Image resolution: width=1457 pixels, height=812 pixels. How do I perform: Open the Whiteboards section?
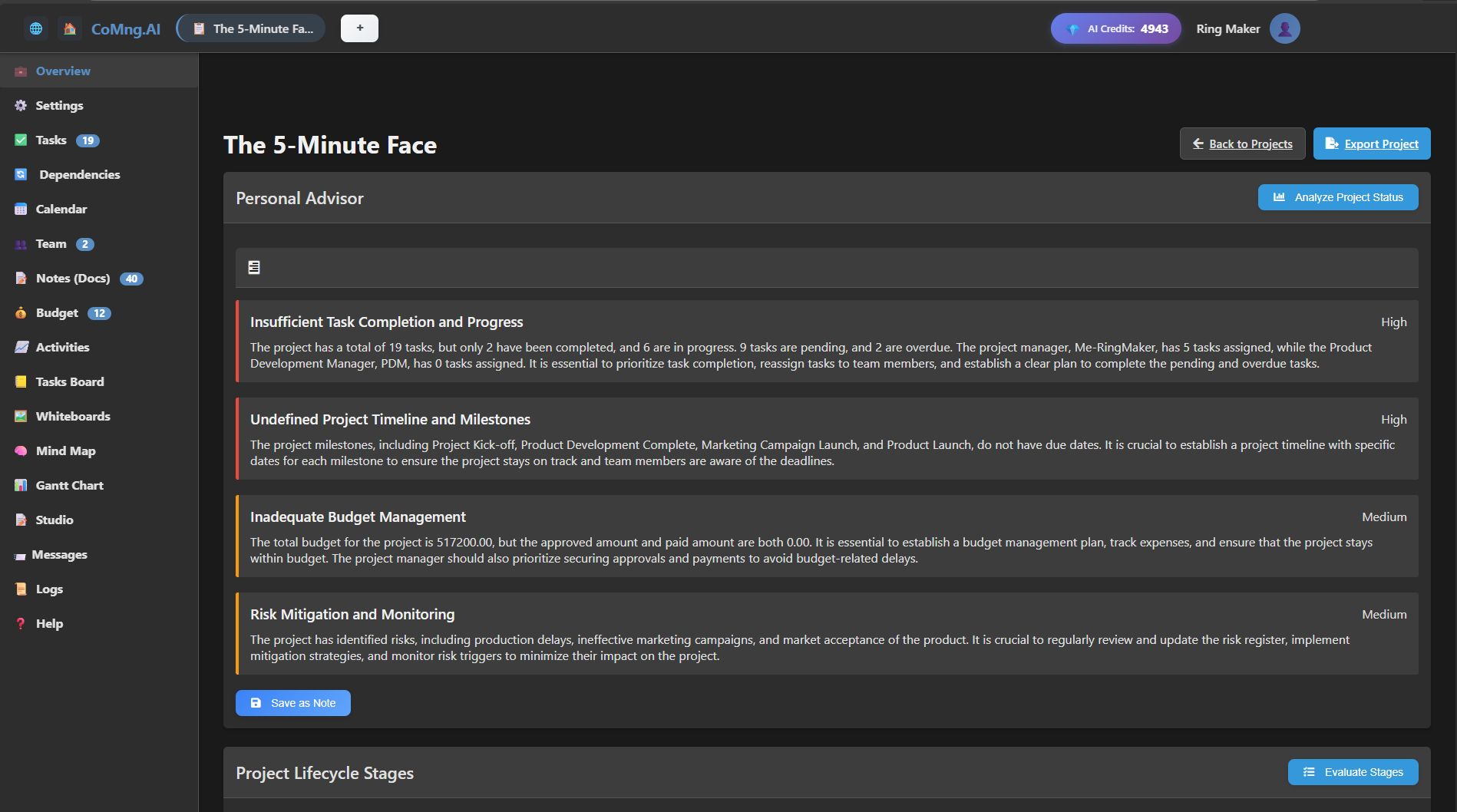click(72, 416)
